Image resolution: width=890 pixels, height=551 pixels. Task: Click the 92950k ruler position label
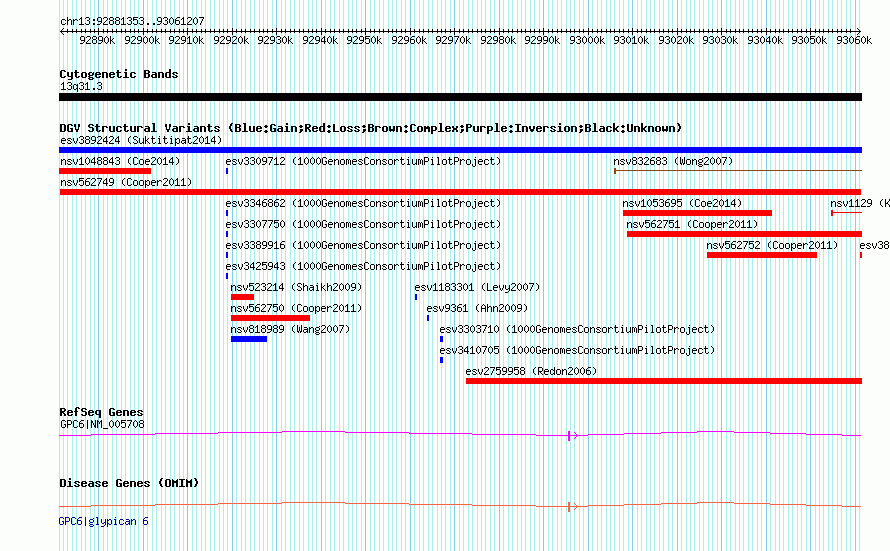pyautogui.click(x=364, y=40)
